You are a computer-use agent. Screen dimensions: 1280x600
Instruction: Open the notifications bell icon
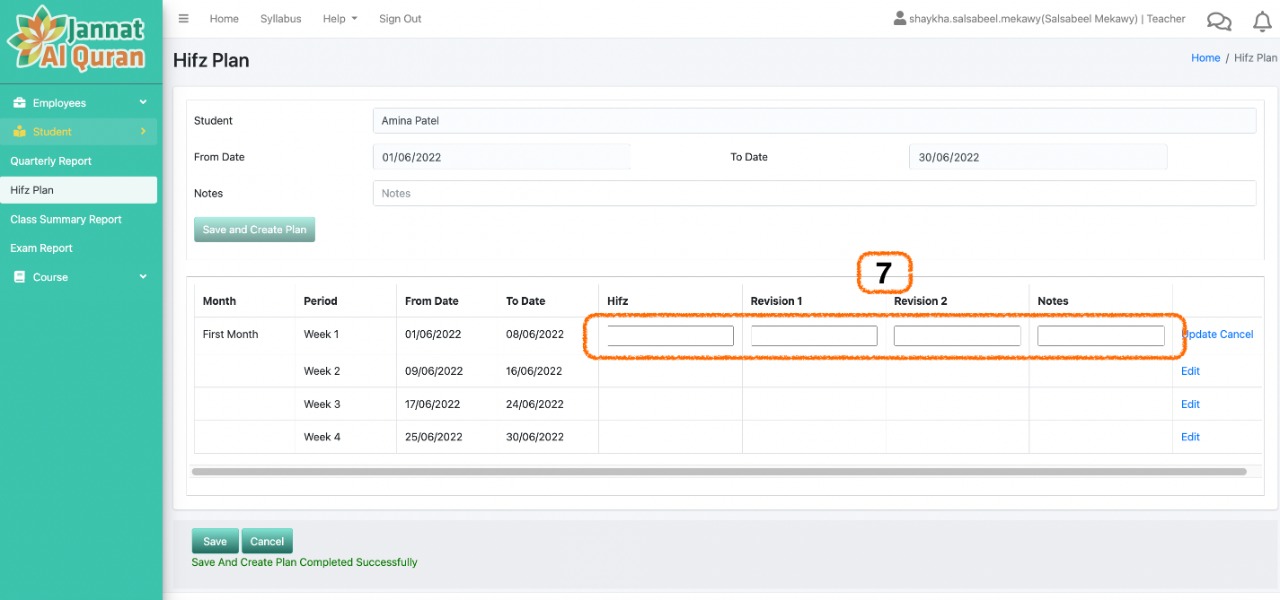pyautogui.click(x=1262, y=21)
